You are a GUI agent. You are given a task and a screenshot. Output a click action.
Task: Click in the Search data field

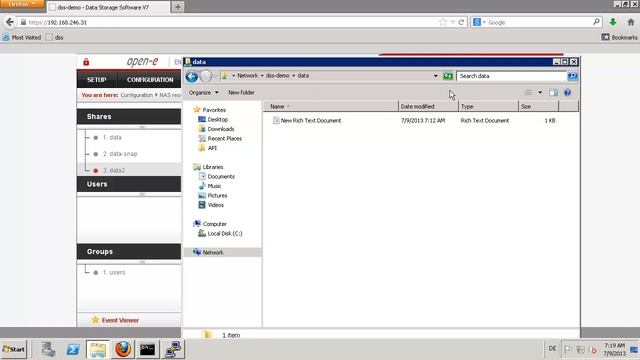512,76
